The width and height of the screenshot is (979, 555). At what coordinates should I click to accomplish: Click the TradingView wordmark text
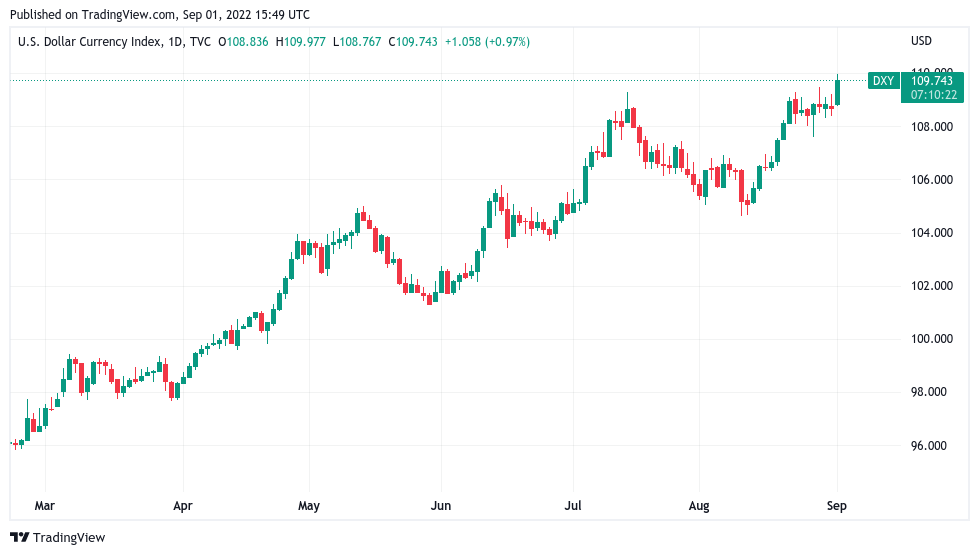pyautogui.click(x=69, y=538)
